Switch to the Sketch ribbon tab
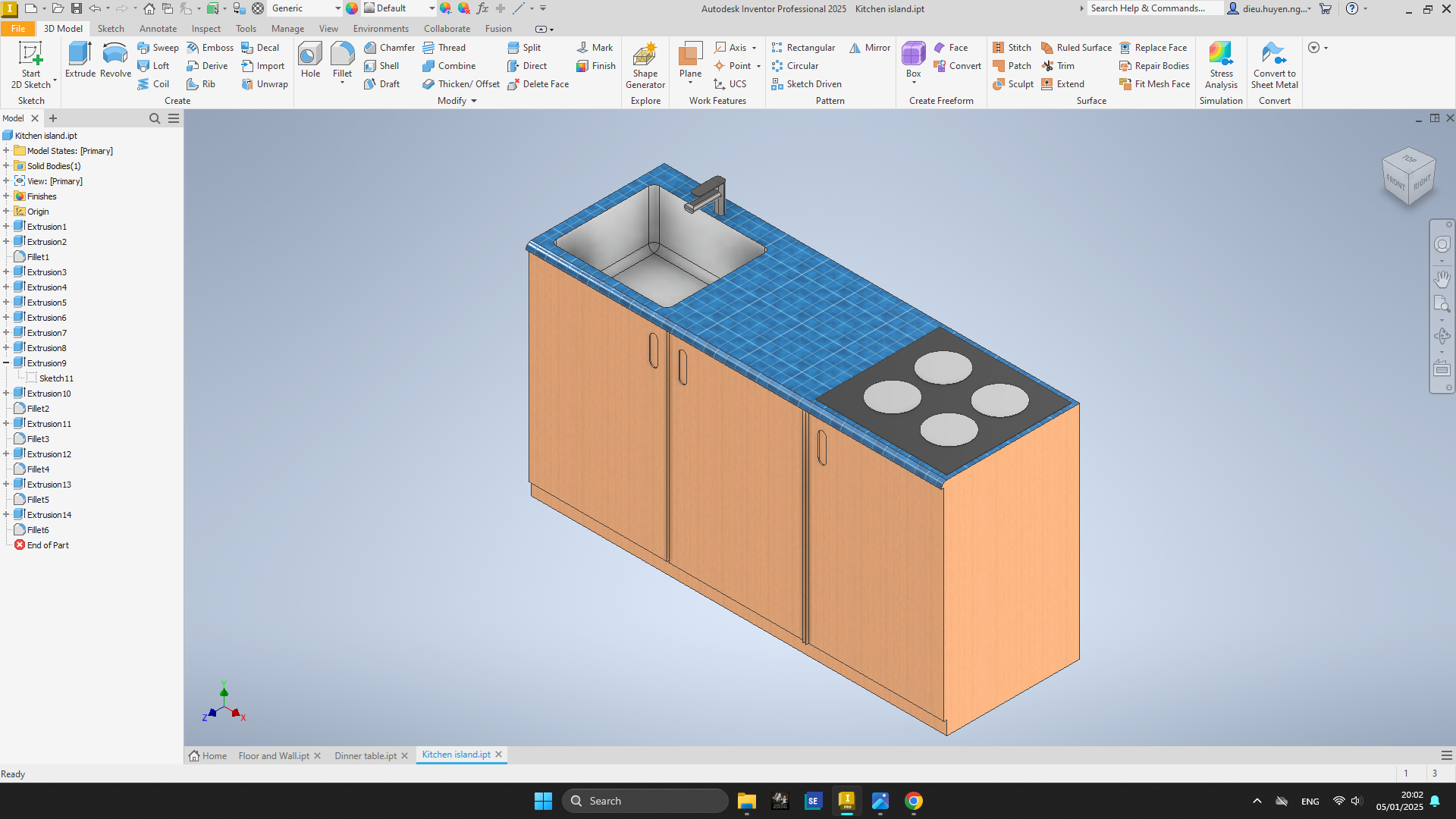Screen dimensions: 1456x819 pyautogui.click(x=111, y=29)
